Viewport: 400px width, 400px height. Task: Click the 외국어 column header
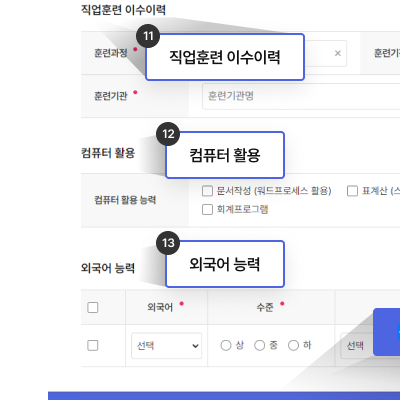pyautogui.click(x=160, y=307)
